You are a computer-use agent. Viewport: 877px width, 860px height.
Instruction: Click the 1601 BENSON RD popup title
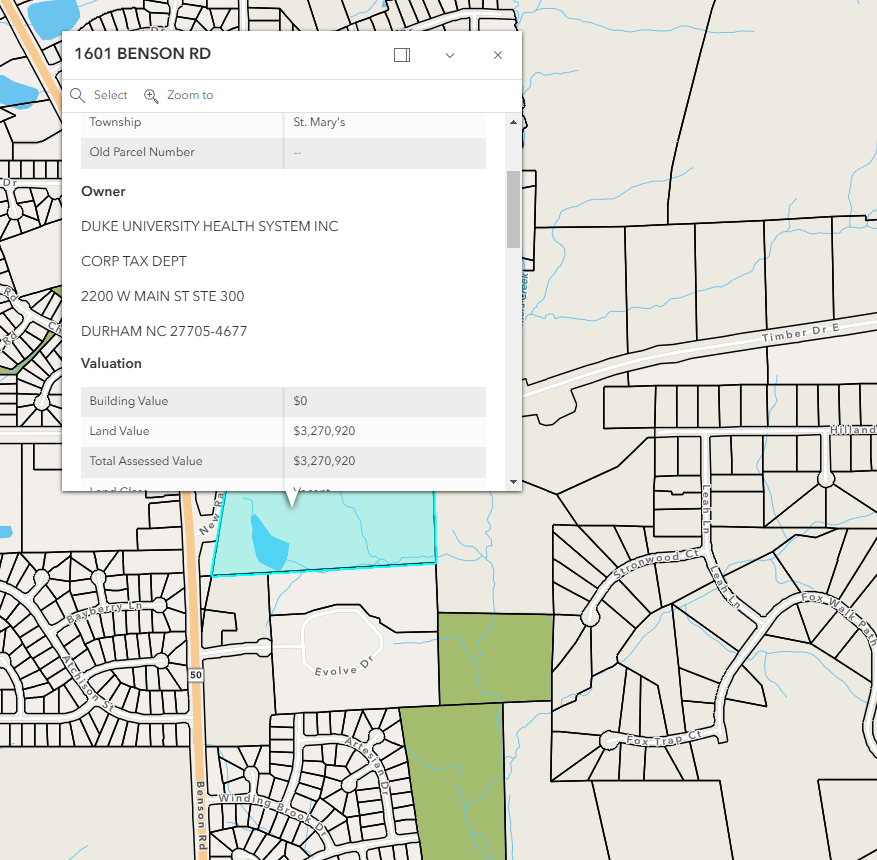(x=143, y=54)
